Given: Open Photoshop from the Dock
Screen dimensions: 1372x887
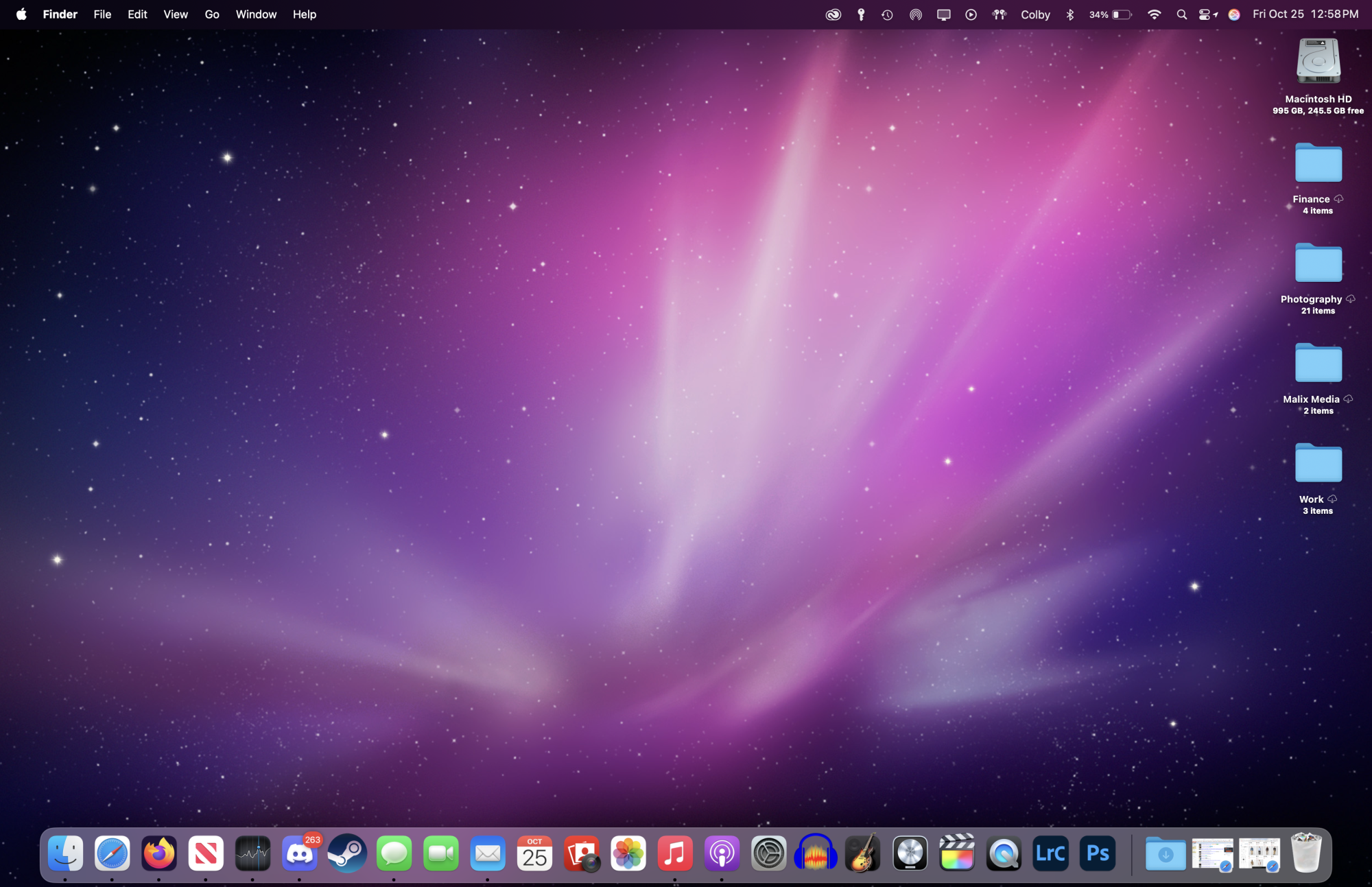Looking at the screenshot, I should coord(1098,854).
